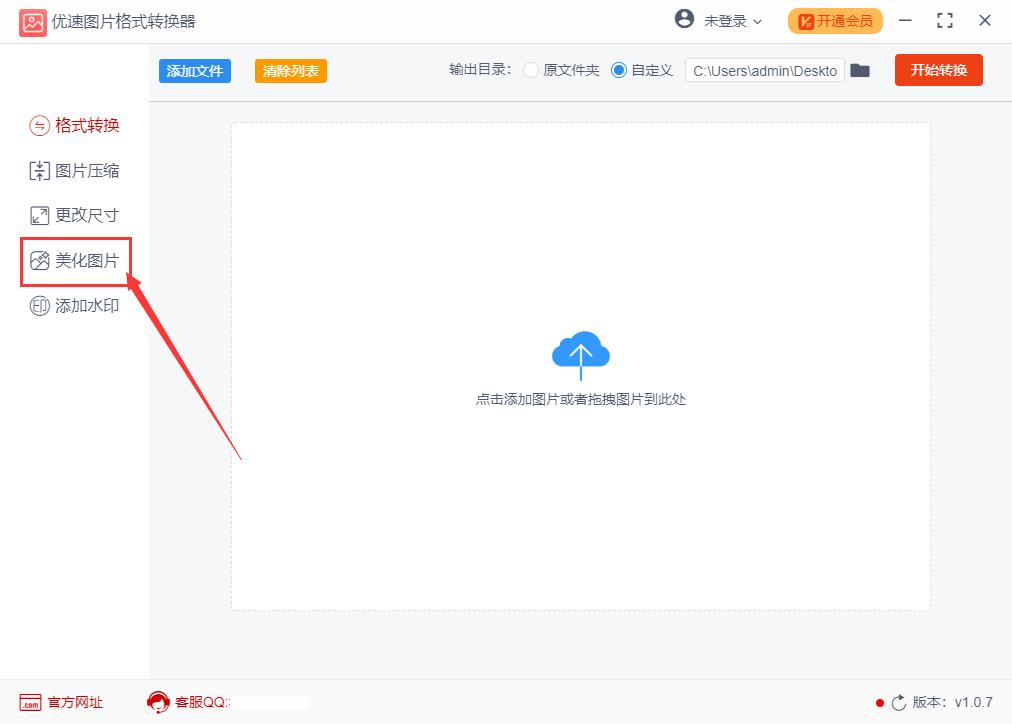Contact support via 客服QQ
Image resolution: width=1012 pixels, height=724 pixels.
point(200,702)
